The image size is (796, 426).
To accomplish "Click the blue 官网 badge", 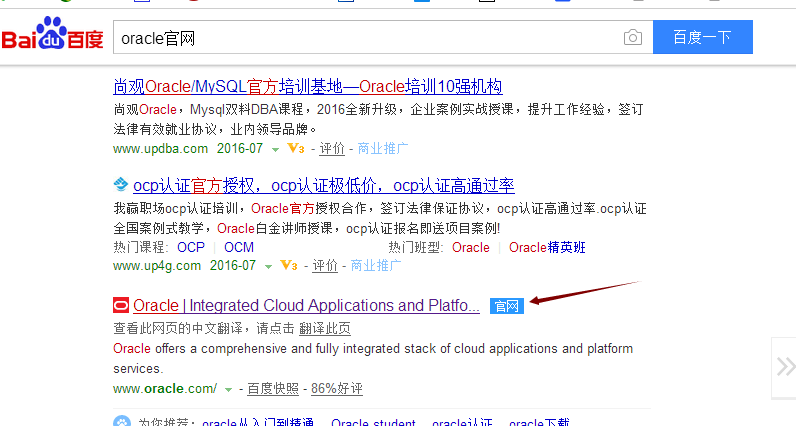I will click(507, 306).
